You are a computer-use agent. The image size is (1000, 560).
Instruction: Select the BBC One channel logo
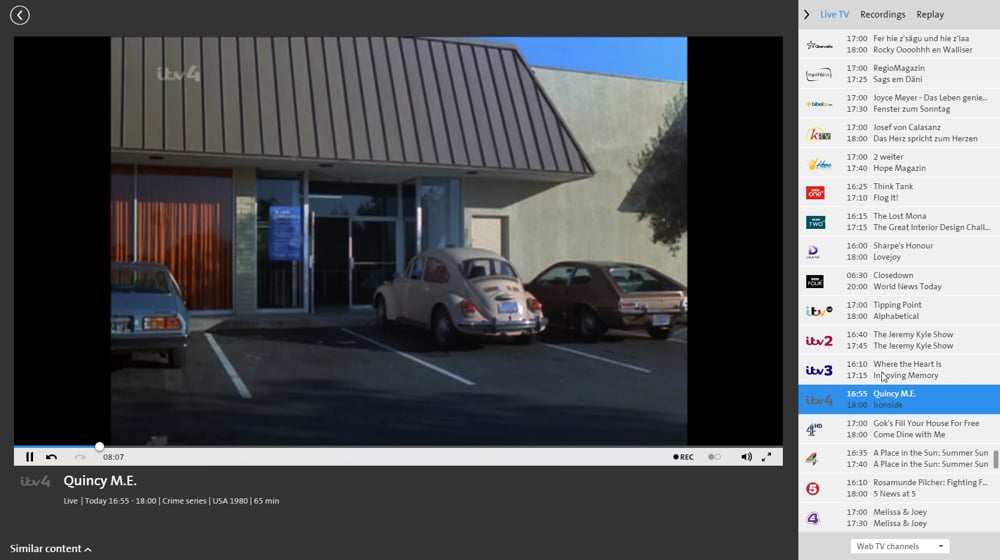tap(815, 192)
